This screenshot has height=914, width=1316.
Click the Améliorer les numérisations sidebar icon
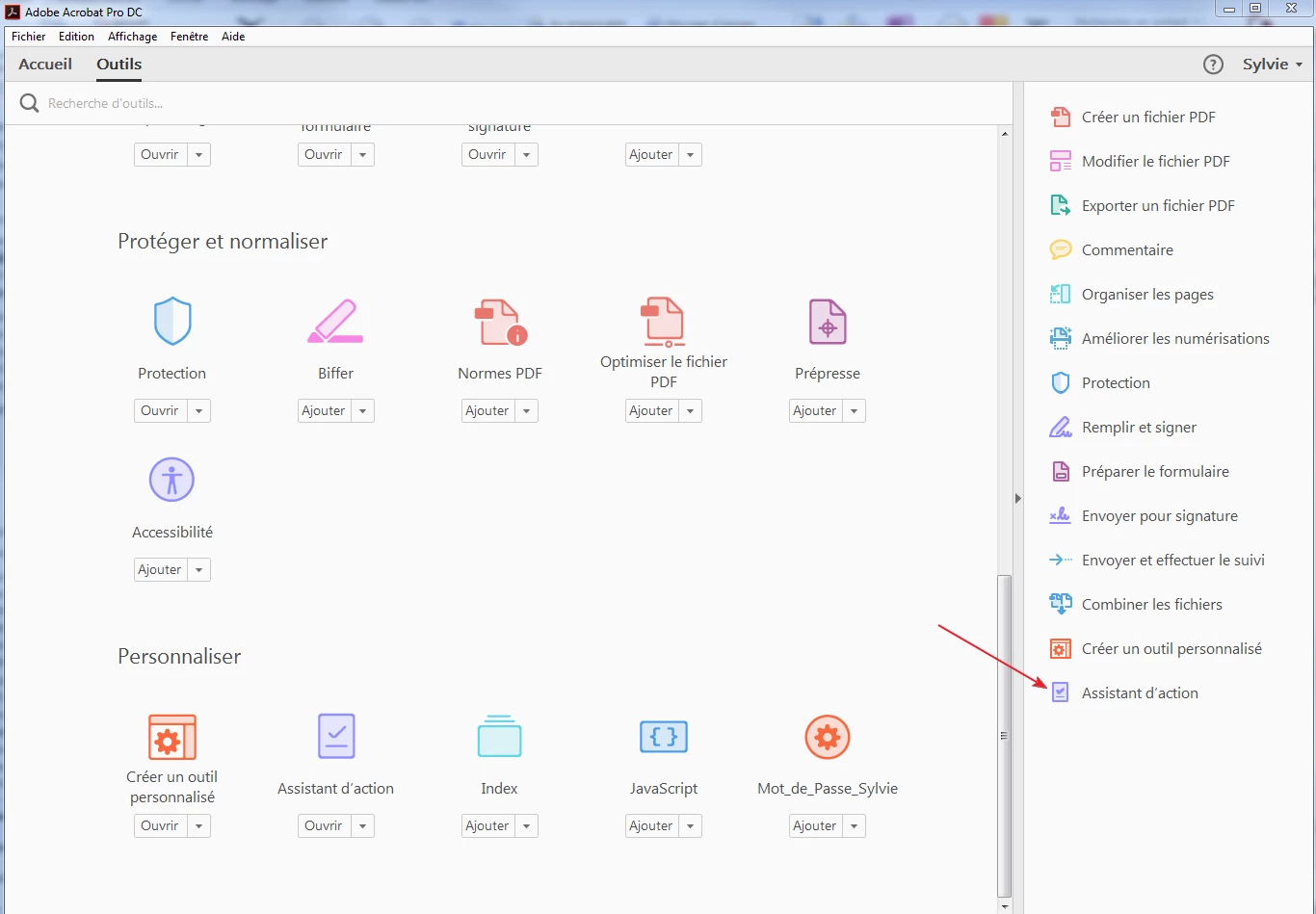[x=1060, y=338]
